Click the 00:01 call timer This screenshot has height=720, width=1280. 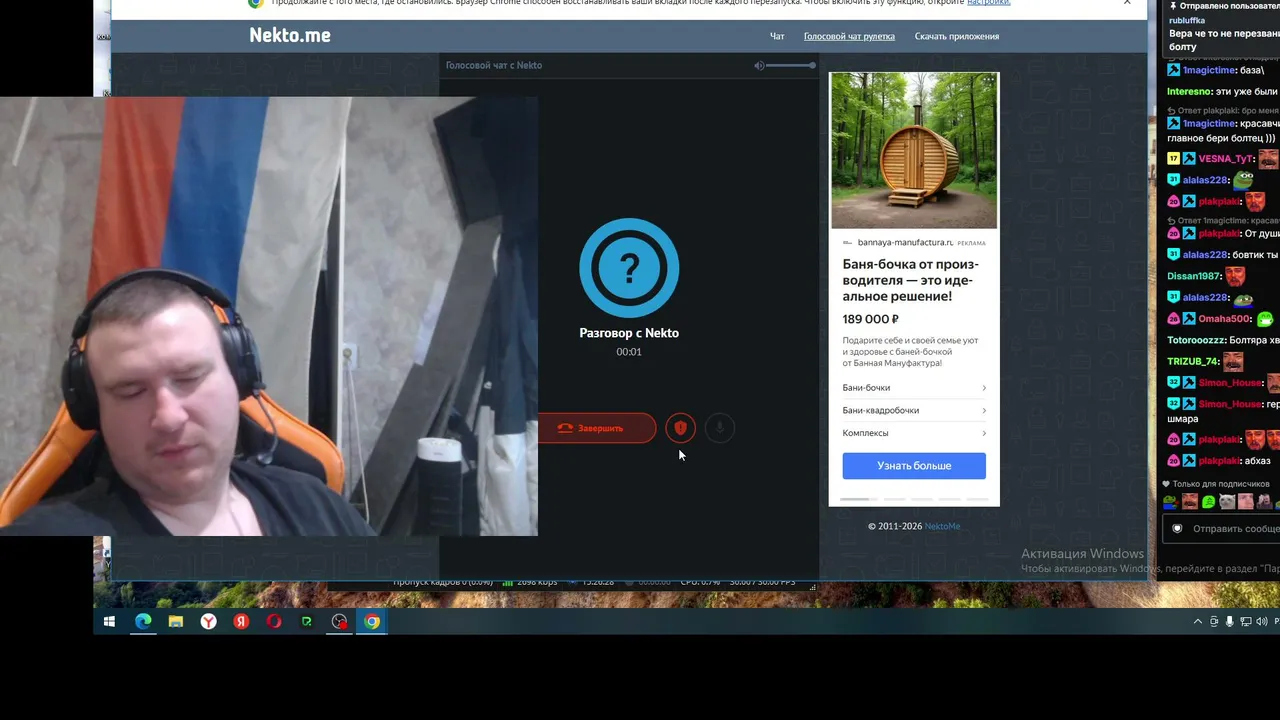point(629,352)
